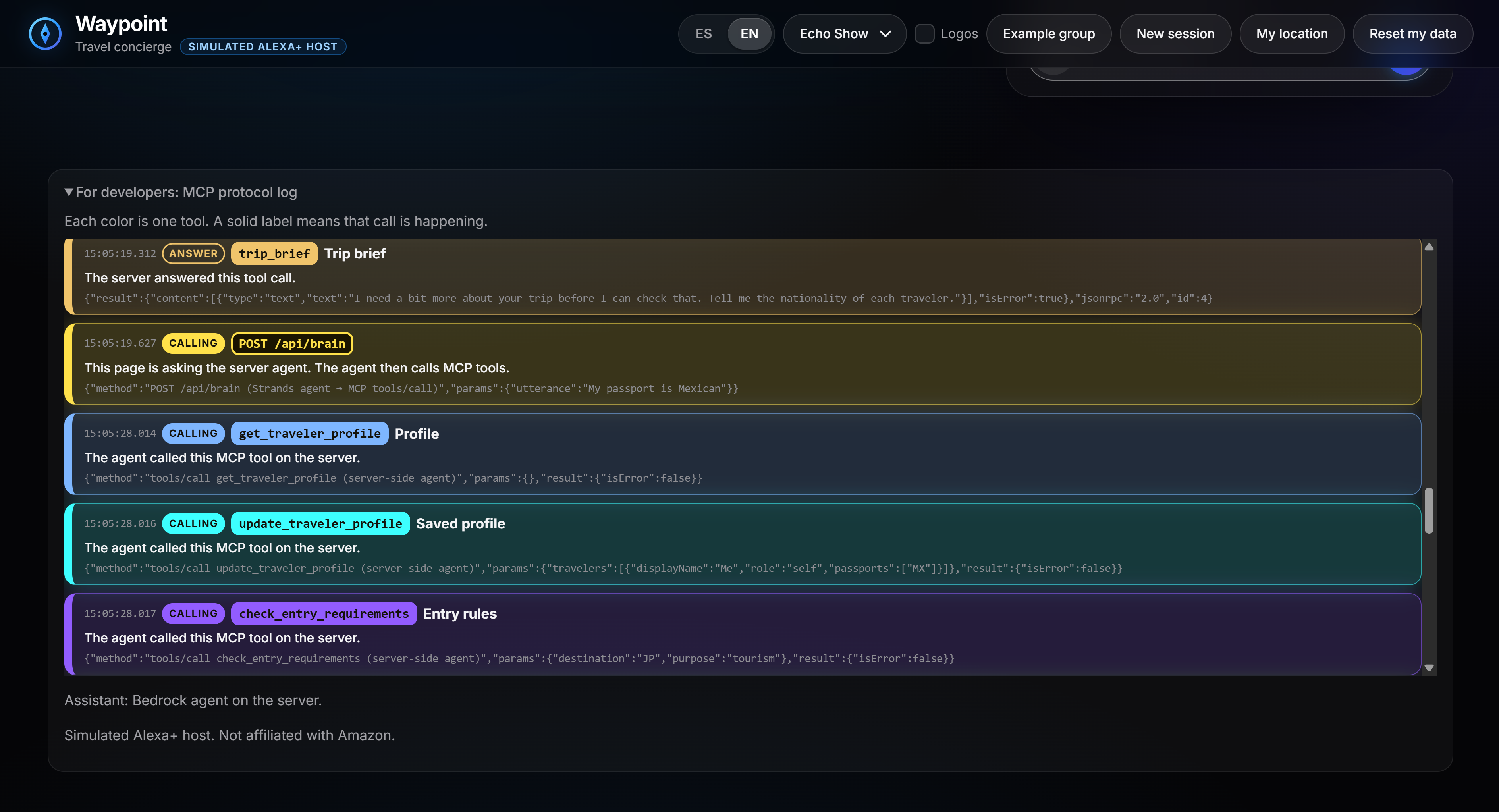This screenshot has width=1499, height=812.
Task: Click the scroll down arrow of the log
Action: [x=1429, y=667]
